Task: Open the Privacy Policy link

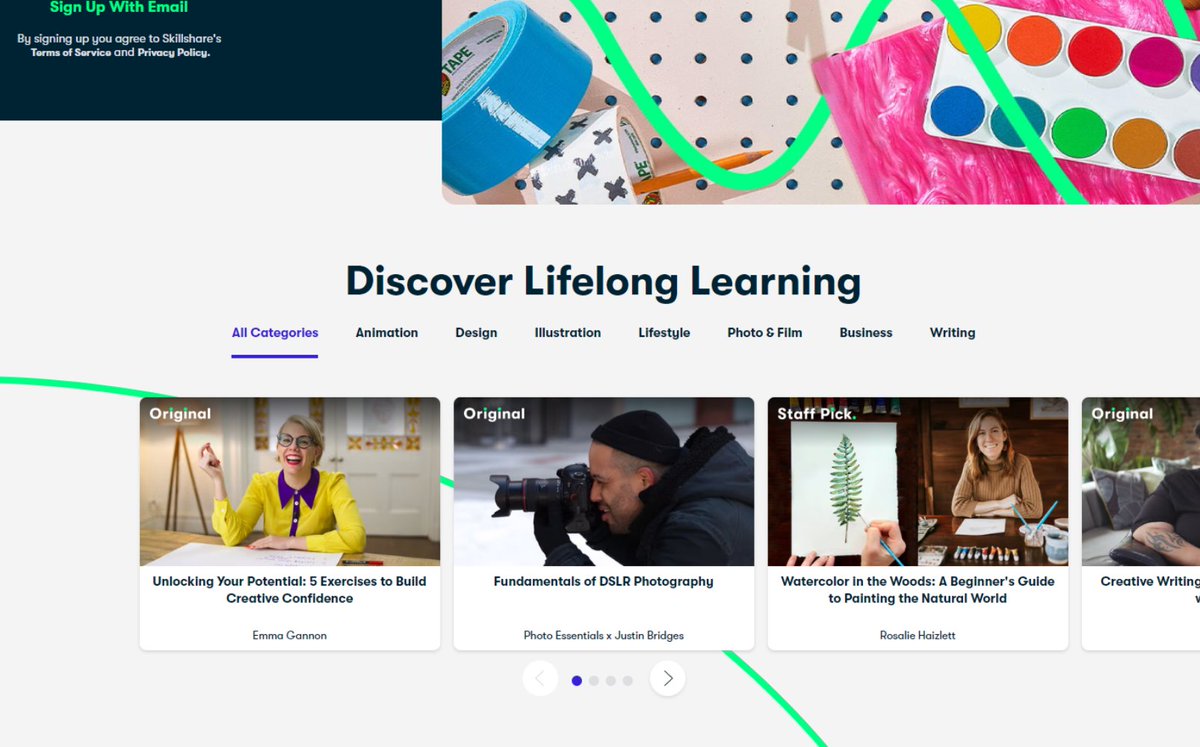Action: [x=173, y=52]
